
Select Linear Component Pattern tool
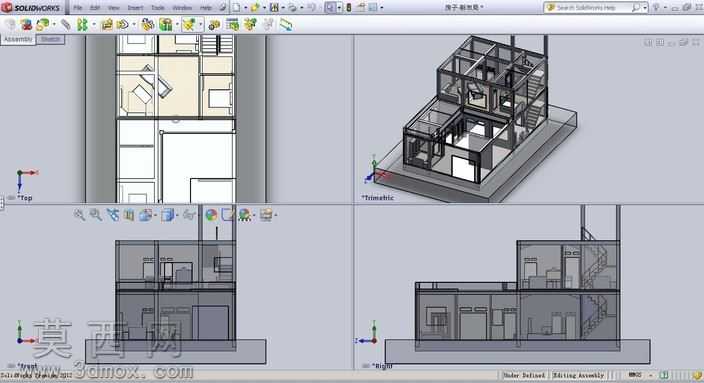(x=82, y=24)
